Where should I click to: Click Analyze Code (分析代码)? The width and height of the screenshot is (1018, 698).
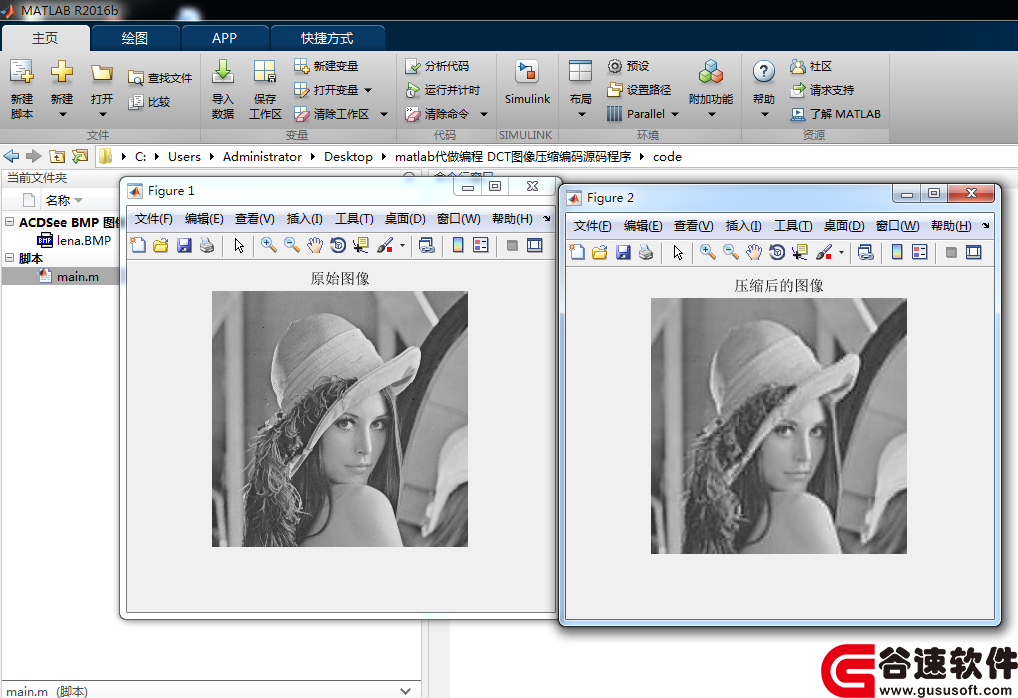coord(436,66)
